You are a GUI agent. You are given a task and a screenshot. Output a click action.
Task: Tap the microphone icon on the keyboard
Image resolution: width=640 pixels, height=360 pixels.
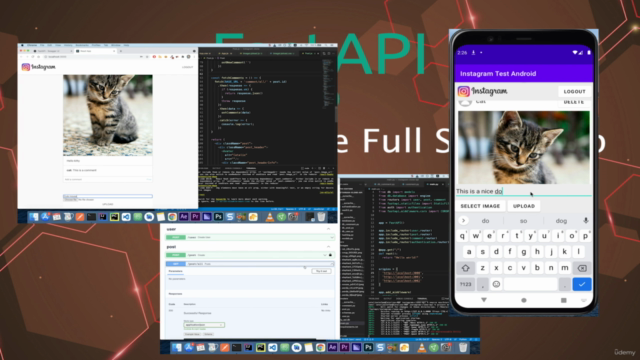[586, 221]
